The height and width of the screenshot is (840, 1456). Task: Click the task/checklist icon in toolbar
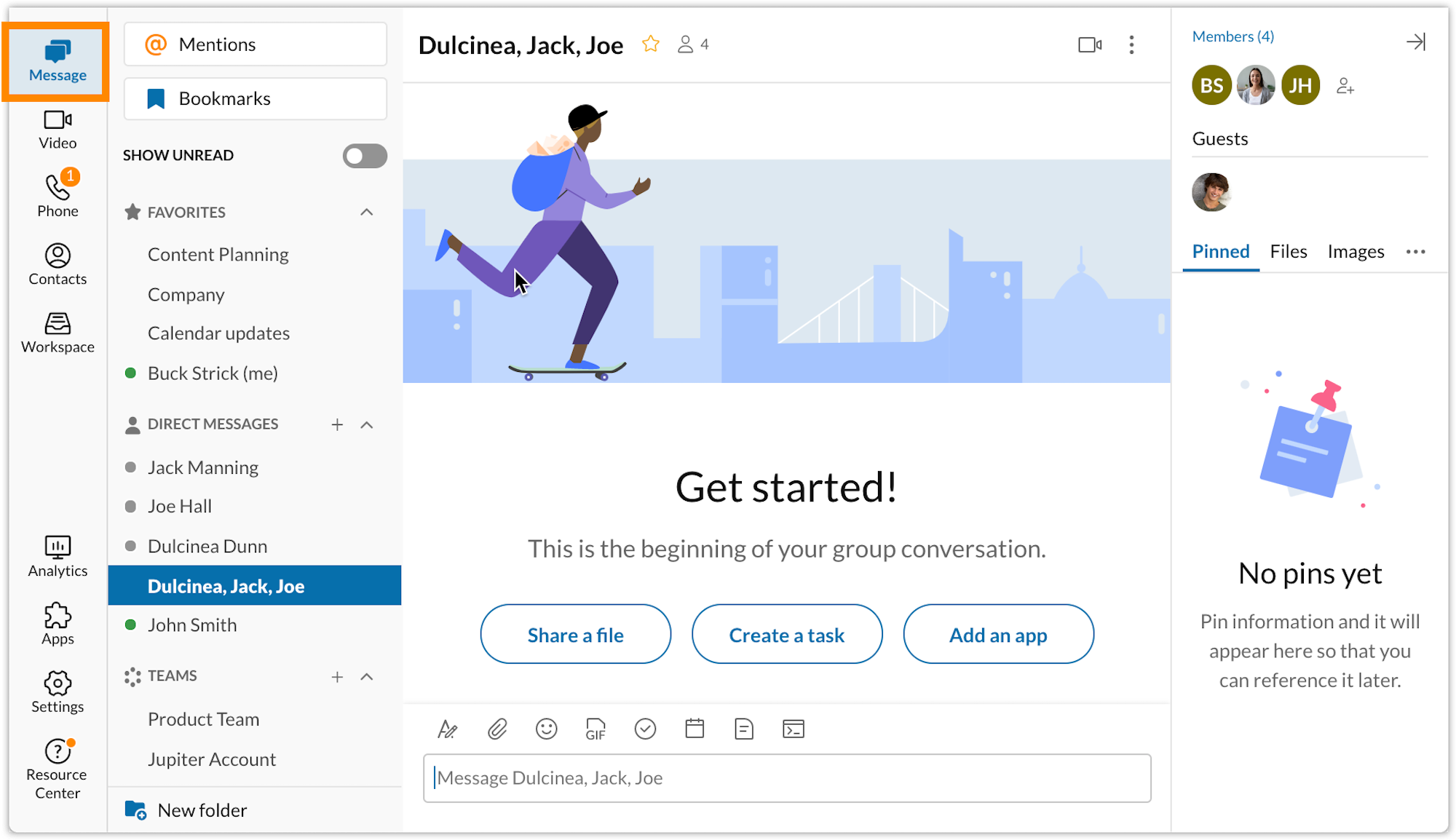645,729
